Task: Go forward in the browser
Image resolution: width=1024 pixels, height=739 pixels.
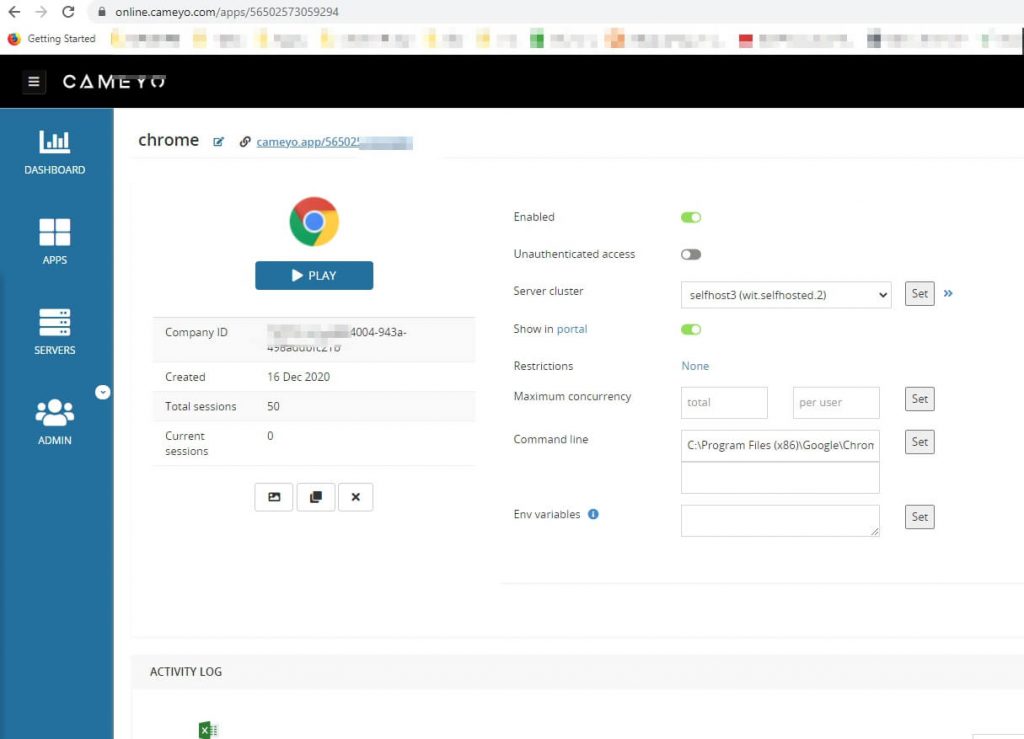Action: (x=41, y=12)
